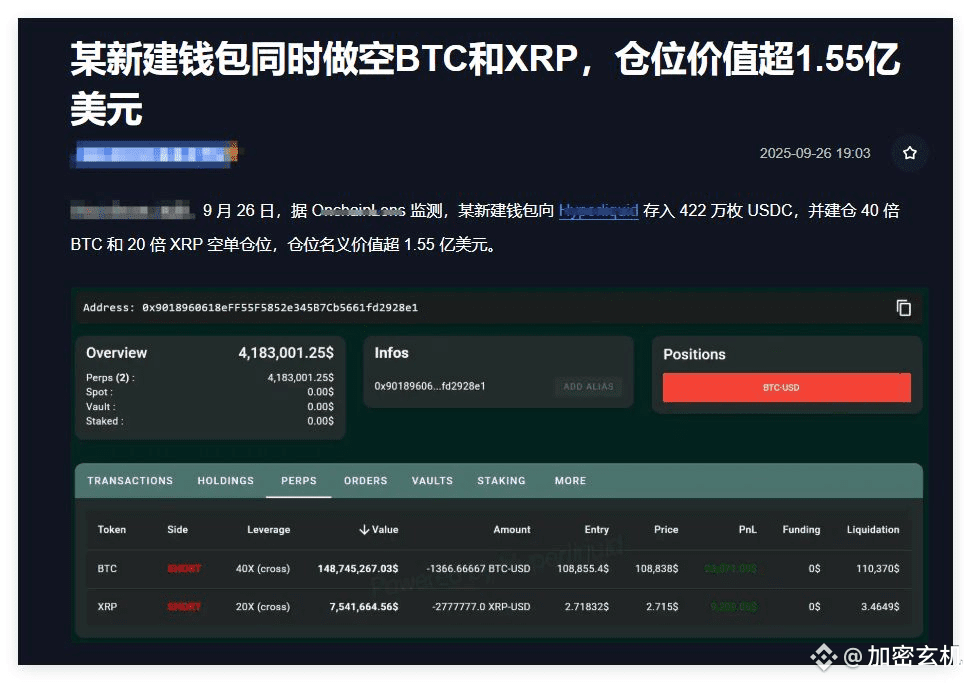The image size is (971, 683).
Task: Click the Value column sort arrow
Action: [364, 529]
